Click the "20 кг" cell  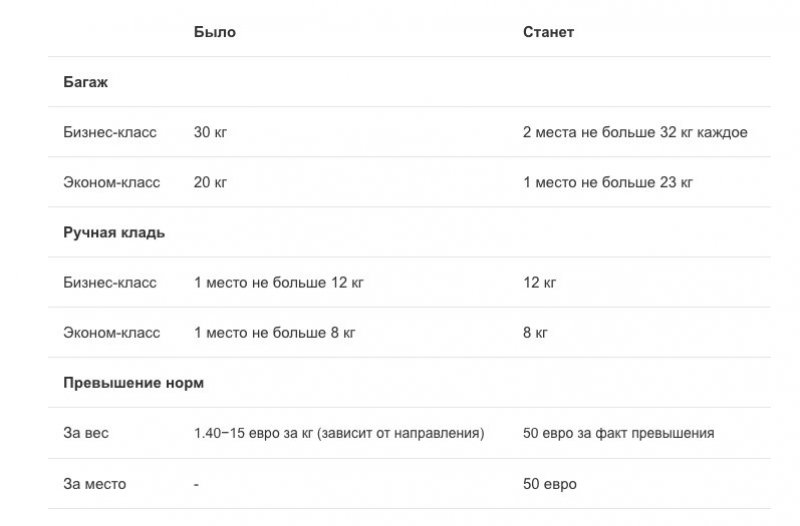tap(210, 182)
